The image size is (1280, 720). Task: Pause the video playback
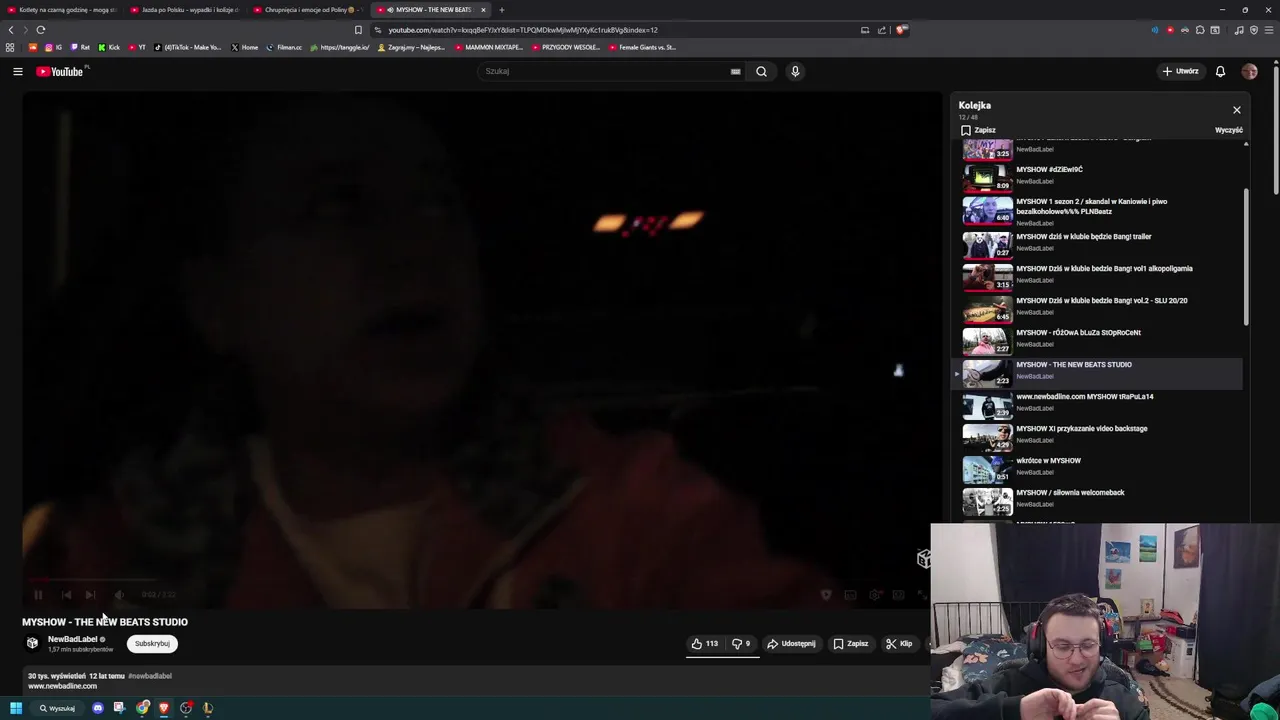pos(38,595)
